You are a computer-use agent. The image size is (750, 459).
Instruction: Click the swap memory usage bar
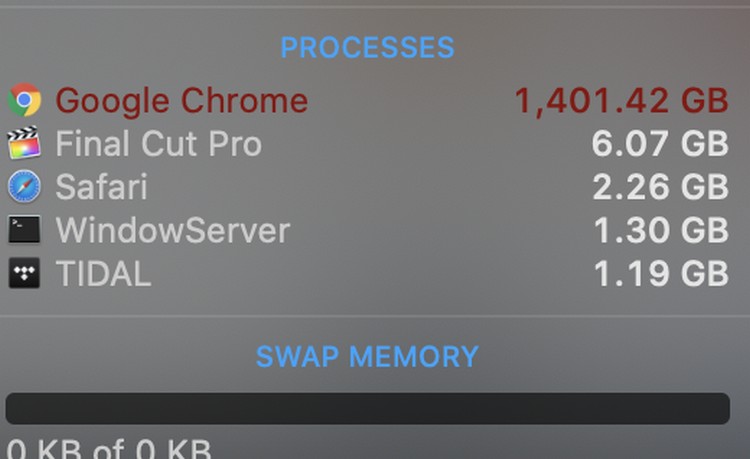pos(367,408)
